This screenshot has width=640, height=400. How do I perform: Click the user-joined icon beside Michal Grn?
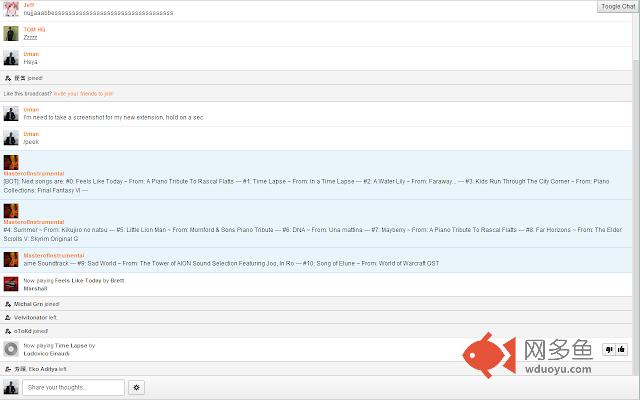click(x=8, y=304)
